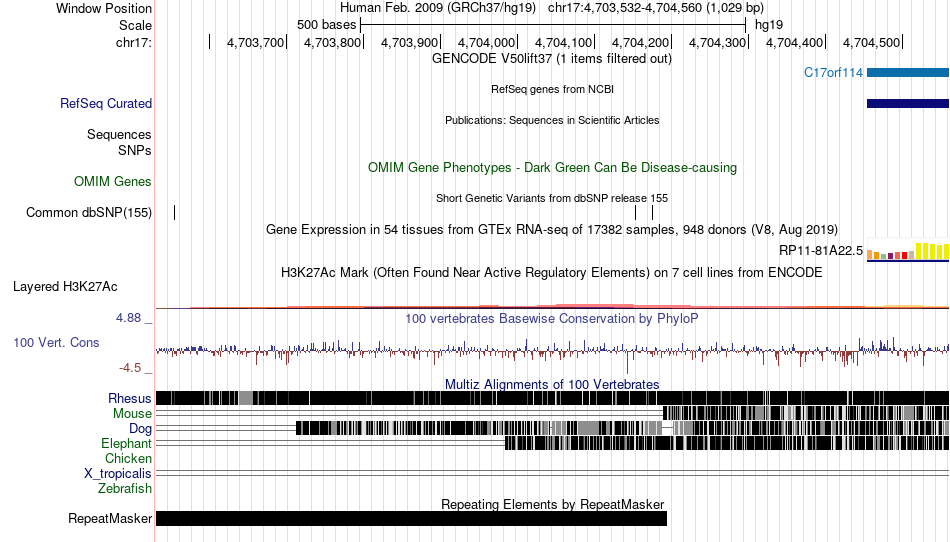Click the Zebrafish alignment row label
The image size is (950, 542).
(x=125, y=489)
